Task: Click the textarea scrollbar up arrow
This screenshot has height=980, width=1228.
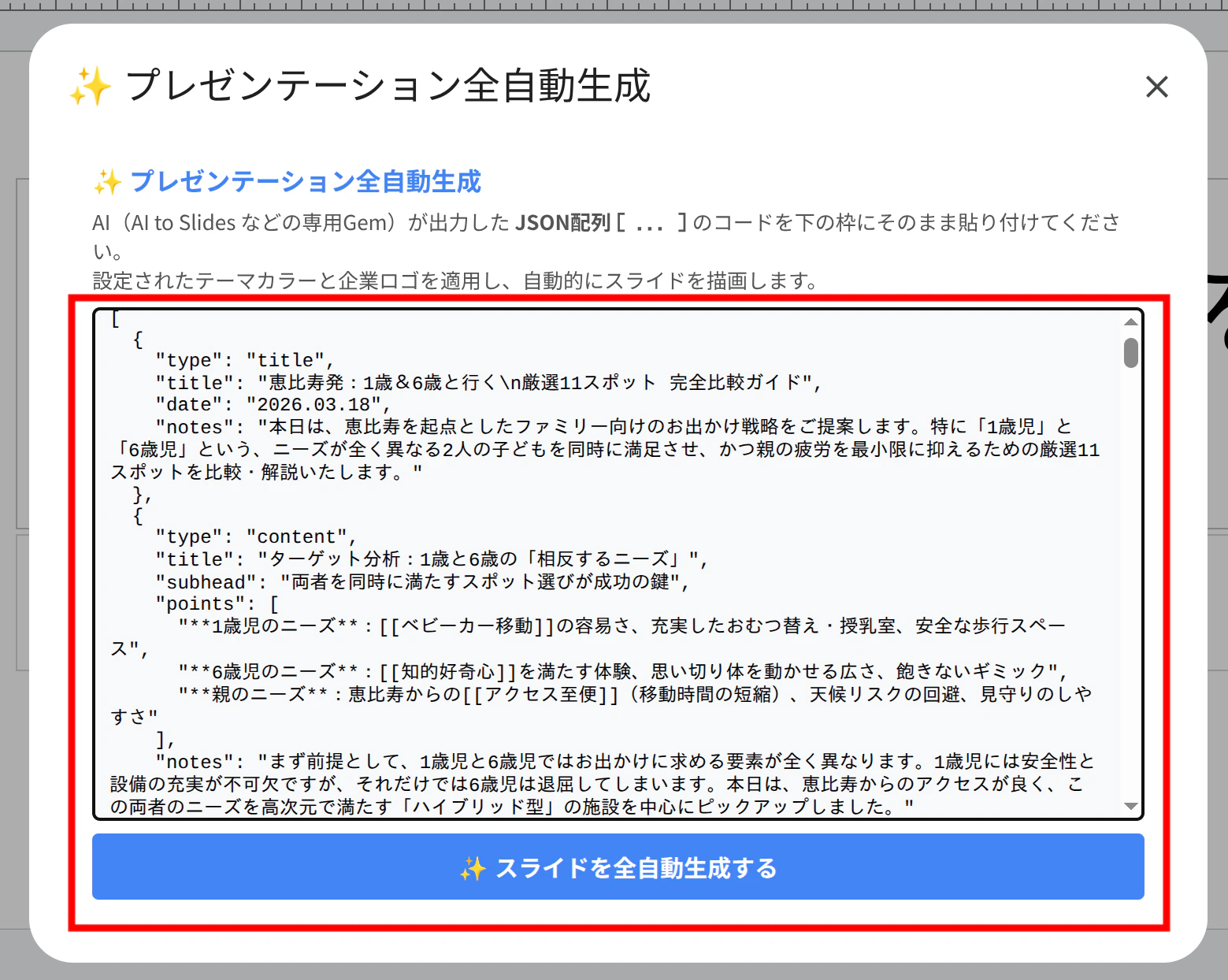Action: (1130, 321)
